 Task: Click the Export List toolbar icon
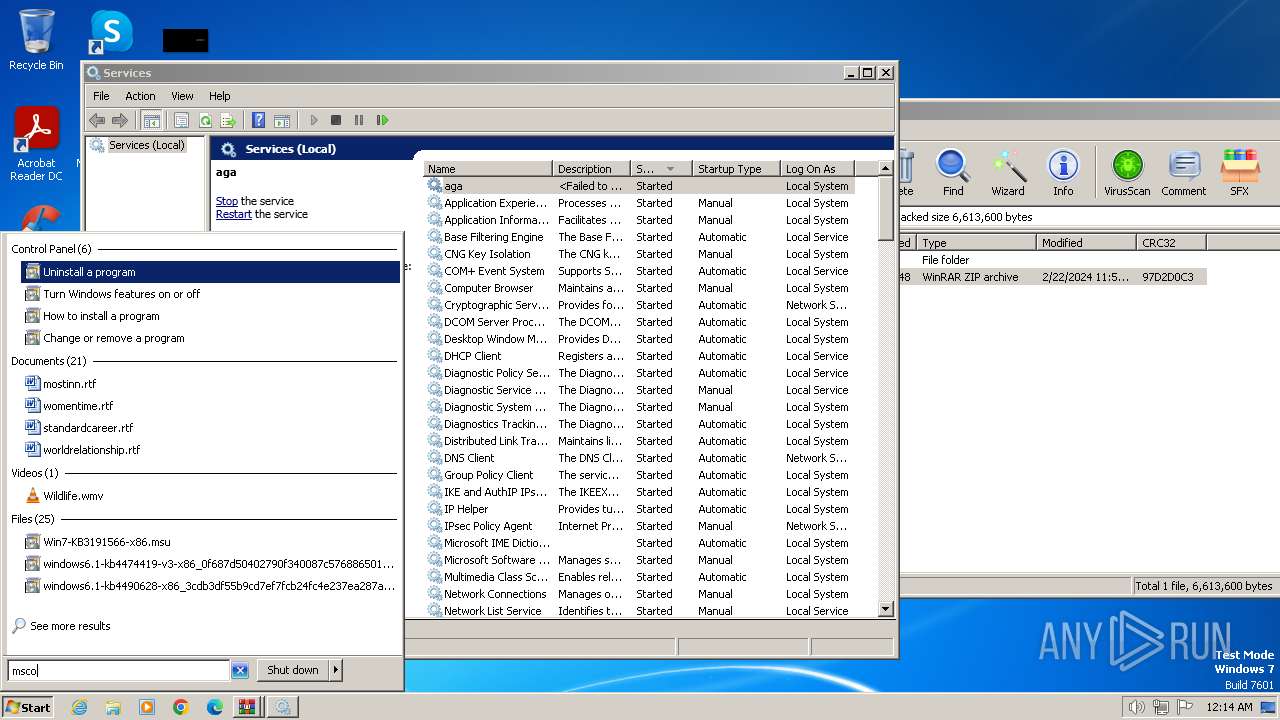click(228, 120)
